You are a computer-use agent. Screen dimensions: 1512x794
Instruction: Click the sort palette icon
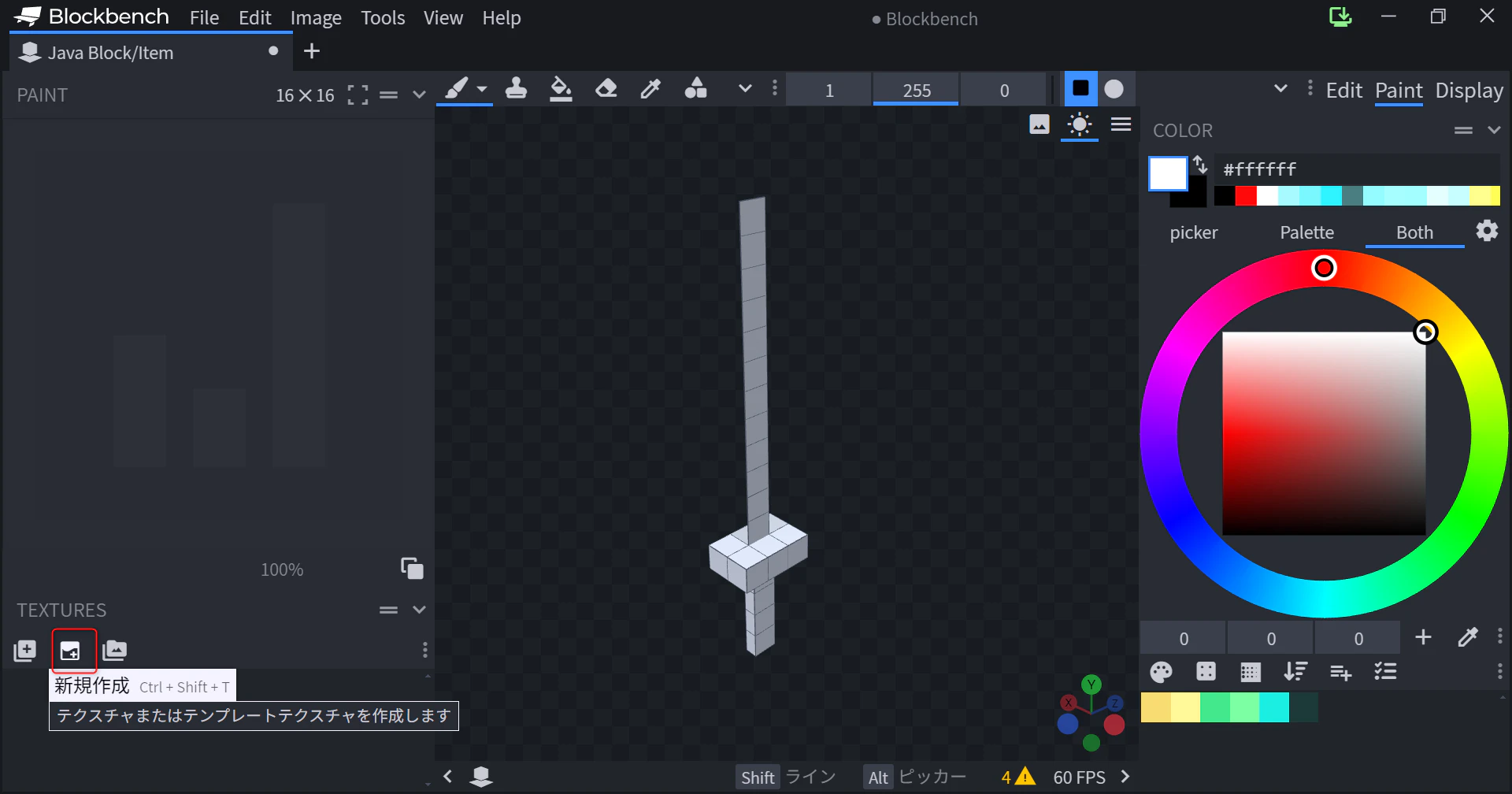[1295, 672]
